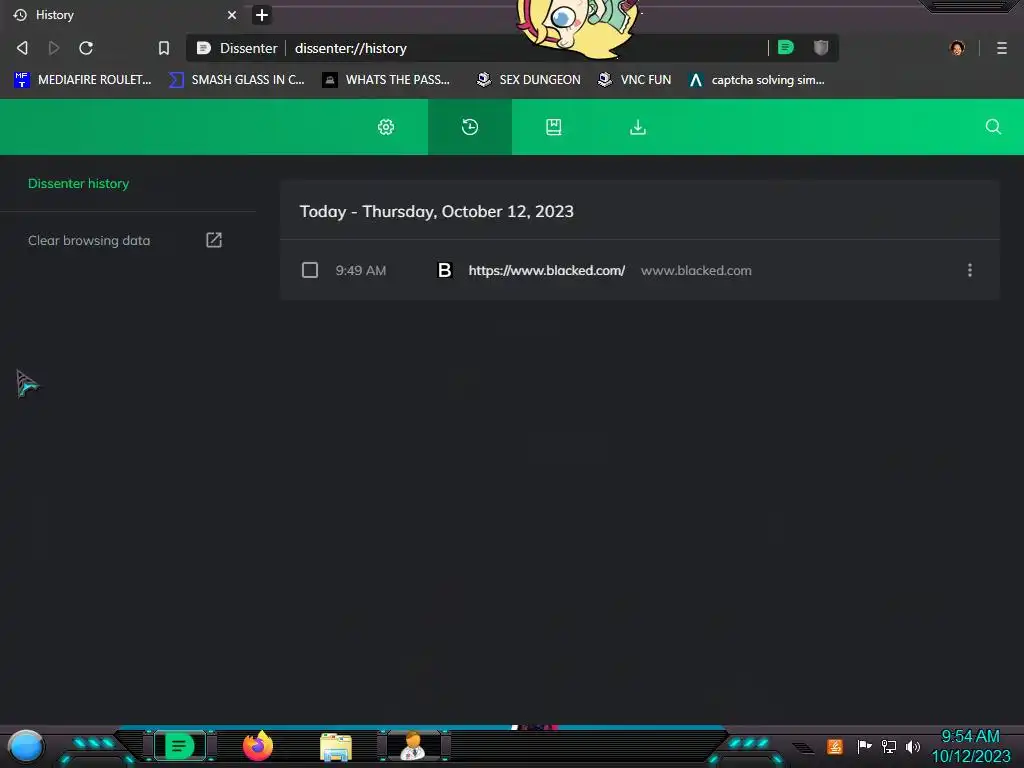Reload the history page
This screenshot has width=1024, height=768.
click(x=86, y=48)
